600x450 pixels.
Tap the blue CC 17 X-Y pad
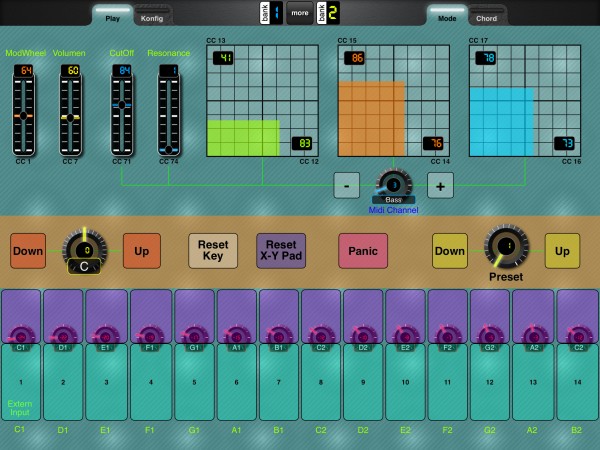coord(525,101)
